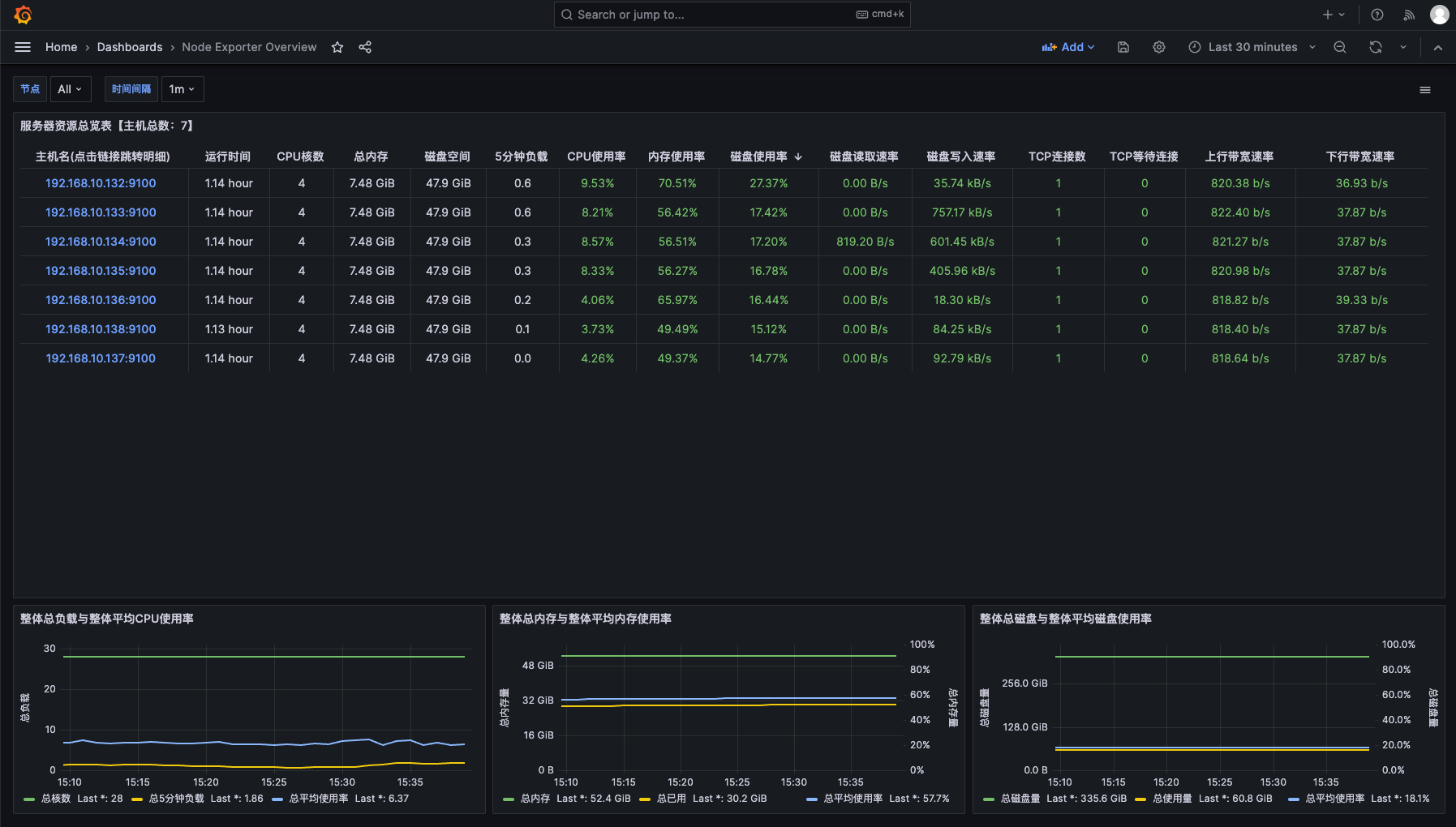Open the 时间间隔 1m interval dropdown
The height and width of the screenshot is (827, 1456).
pyautogui.click(x=183, y=89)
